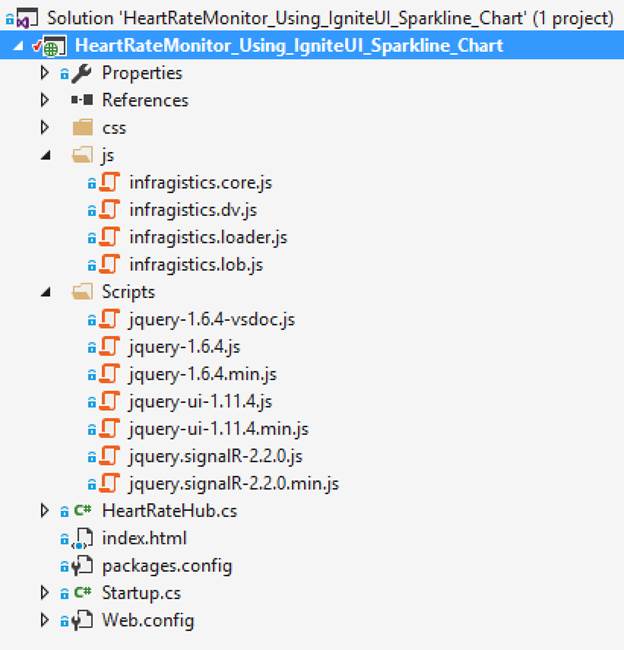Select the References label
The image size is (624, 650).
[145, 100]
